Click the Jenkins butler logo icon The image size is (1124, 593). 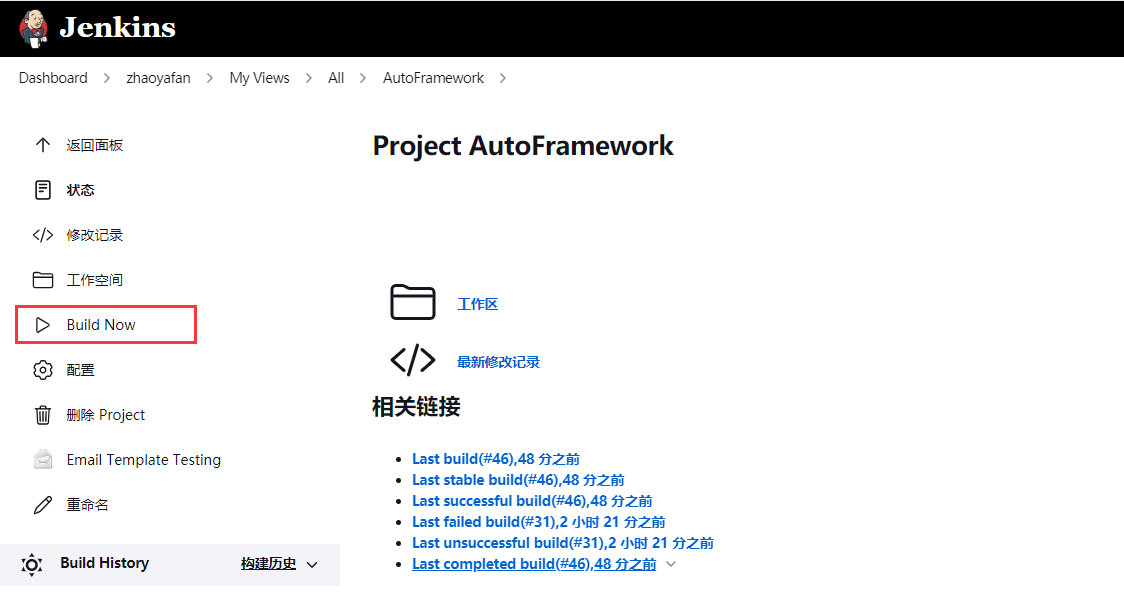coord(34,29)
